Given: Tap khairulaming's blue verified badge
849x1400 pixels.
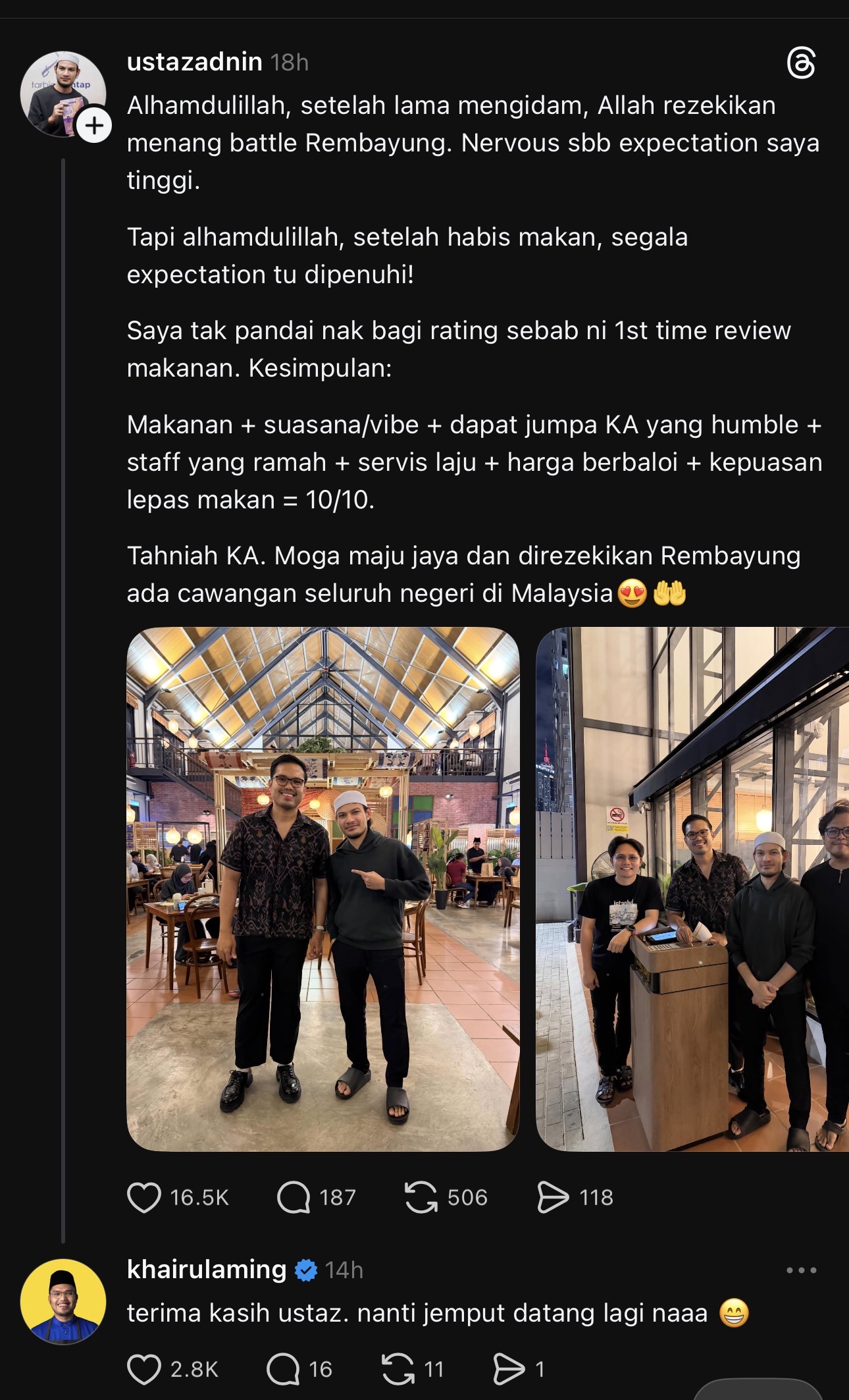Looking at the screenshot, I should point(306,1270).
